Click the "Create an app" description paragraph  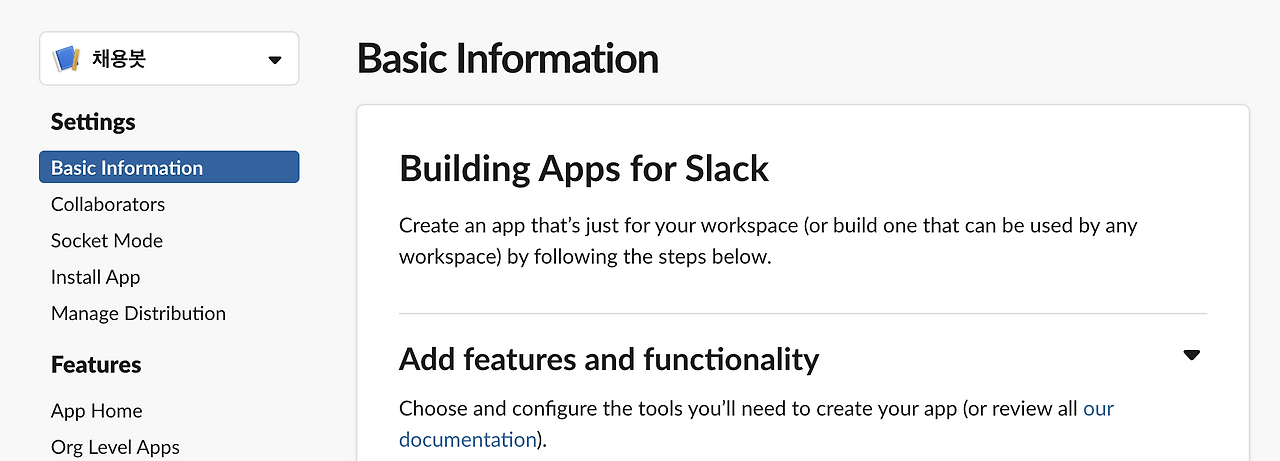point(767,241)
